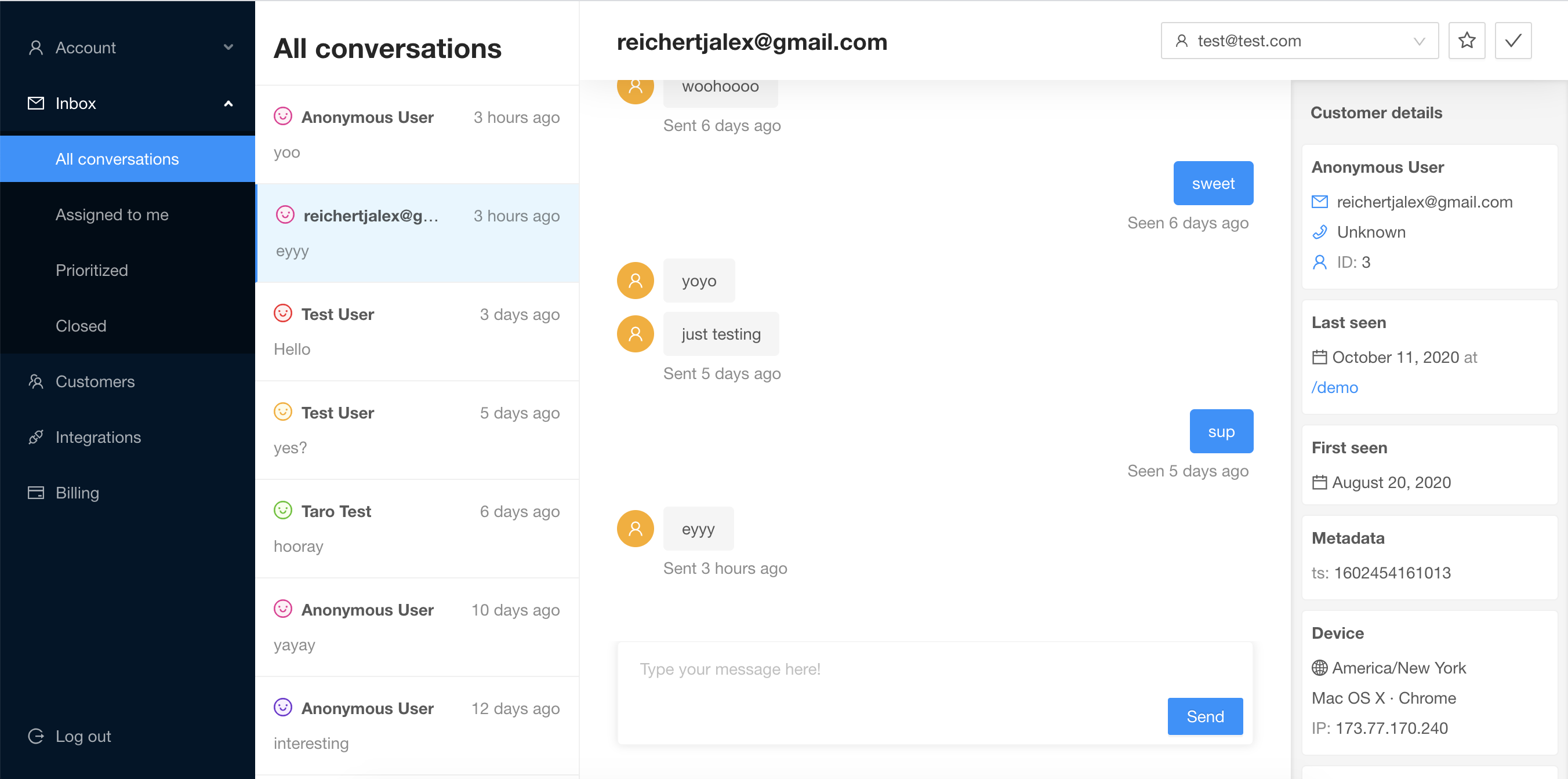This screenshot has width=1568, height=779.
Task: Click the Billing card icon
Action: (x=36, y=493)
